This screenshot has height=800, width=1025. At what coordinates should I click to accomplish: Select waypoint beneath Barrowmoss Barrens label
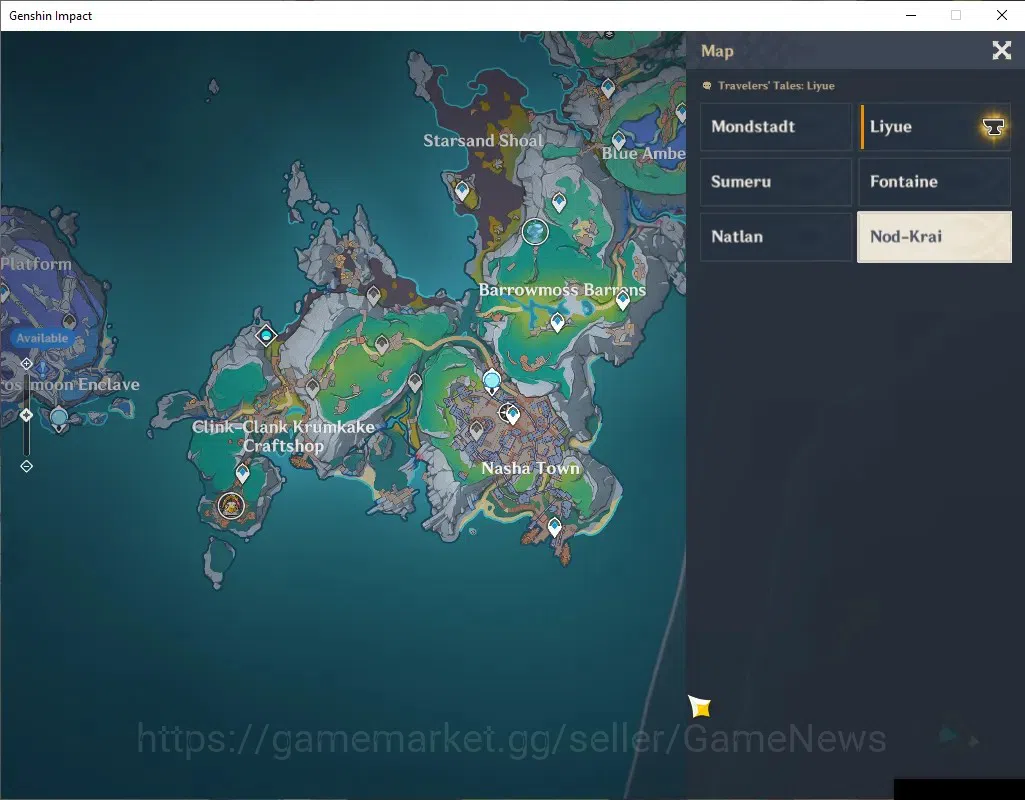click(557, 322)
